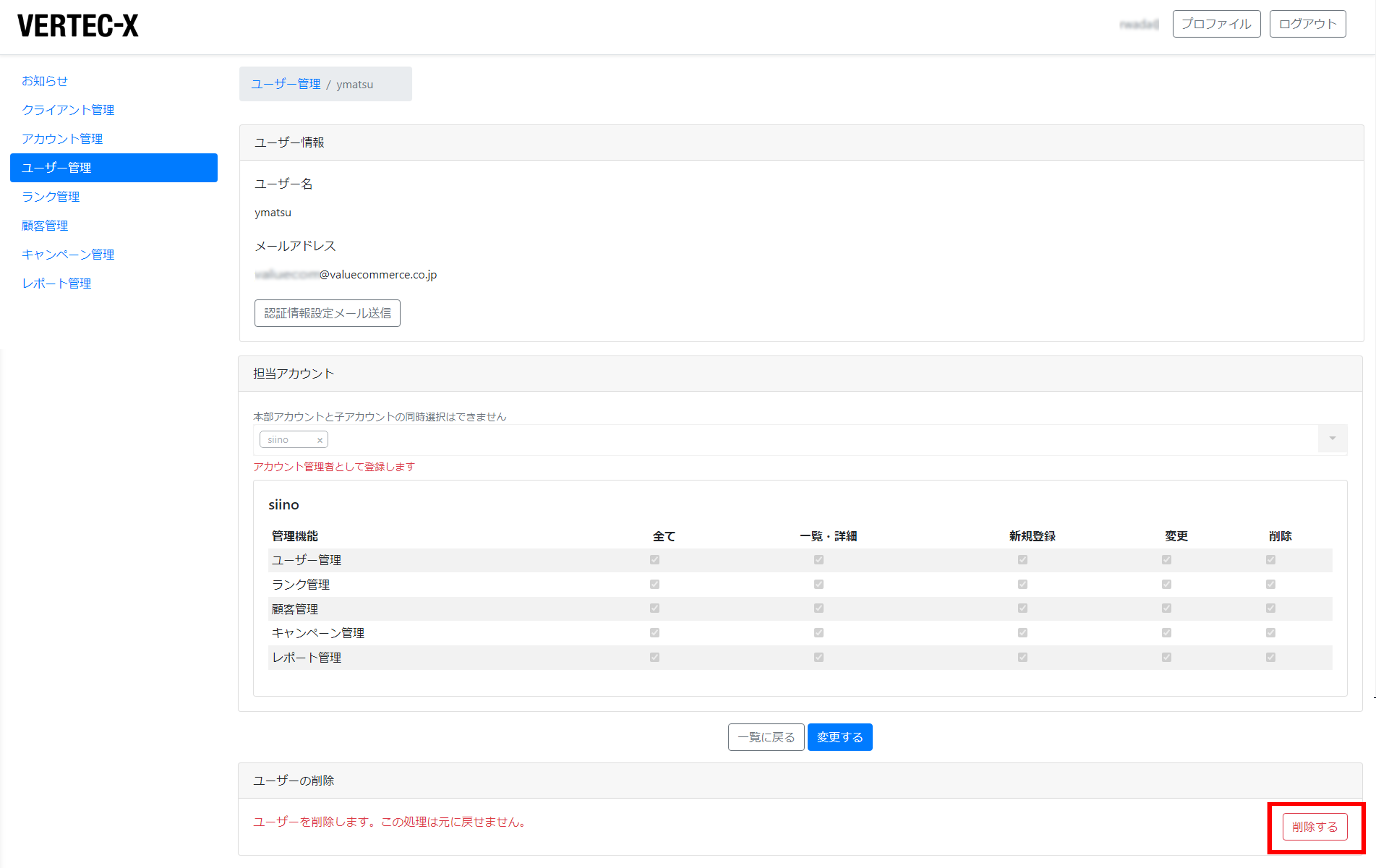
Task: Toggle 一覧・詳細 checkbox for ランク管理 row
Action: tap(818, 584)
